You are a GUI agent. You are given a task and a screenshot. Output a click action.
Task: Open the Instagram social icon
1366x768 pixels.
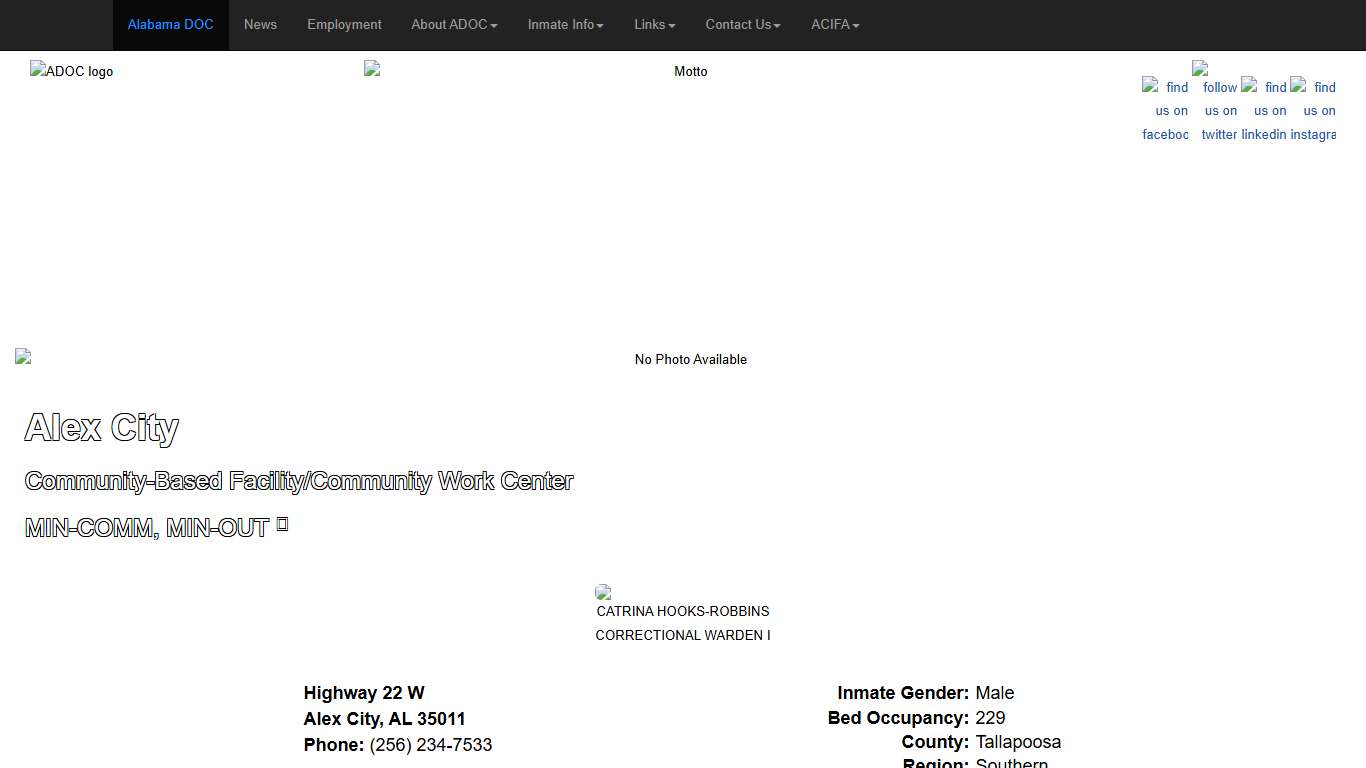click(x=1313, y=110)
